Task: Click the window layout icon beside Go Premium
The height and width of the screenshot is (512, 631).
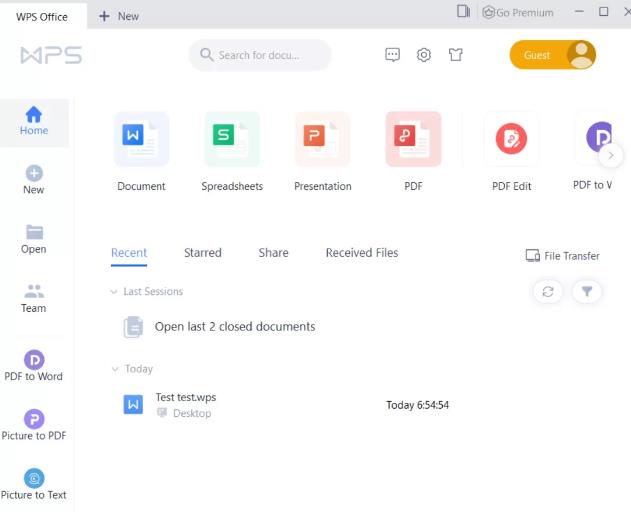Action: 463,11
